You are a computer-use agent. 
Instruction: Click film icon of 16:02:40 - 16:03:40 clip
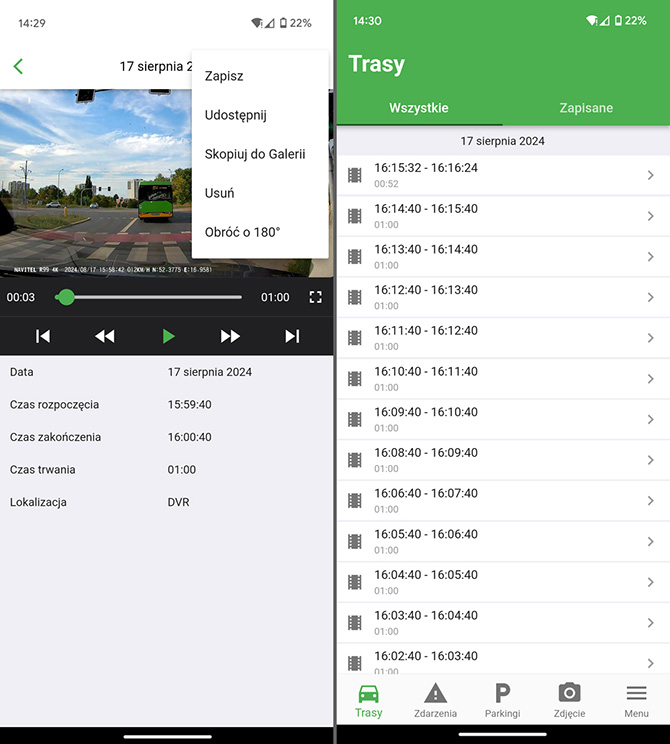click(354, 663)
